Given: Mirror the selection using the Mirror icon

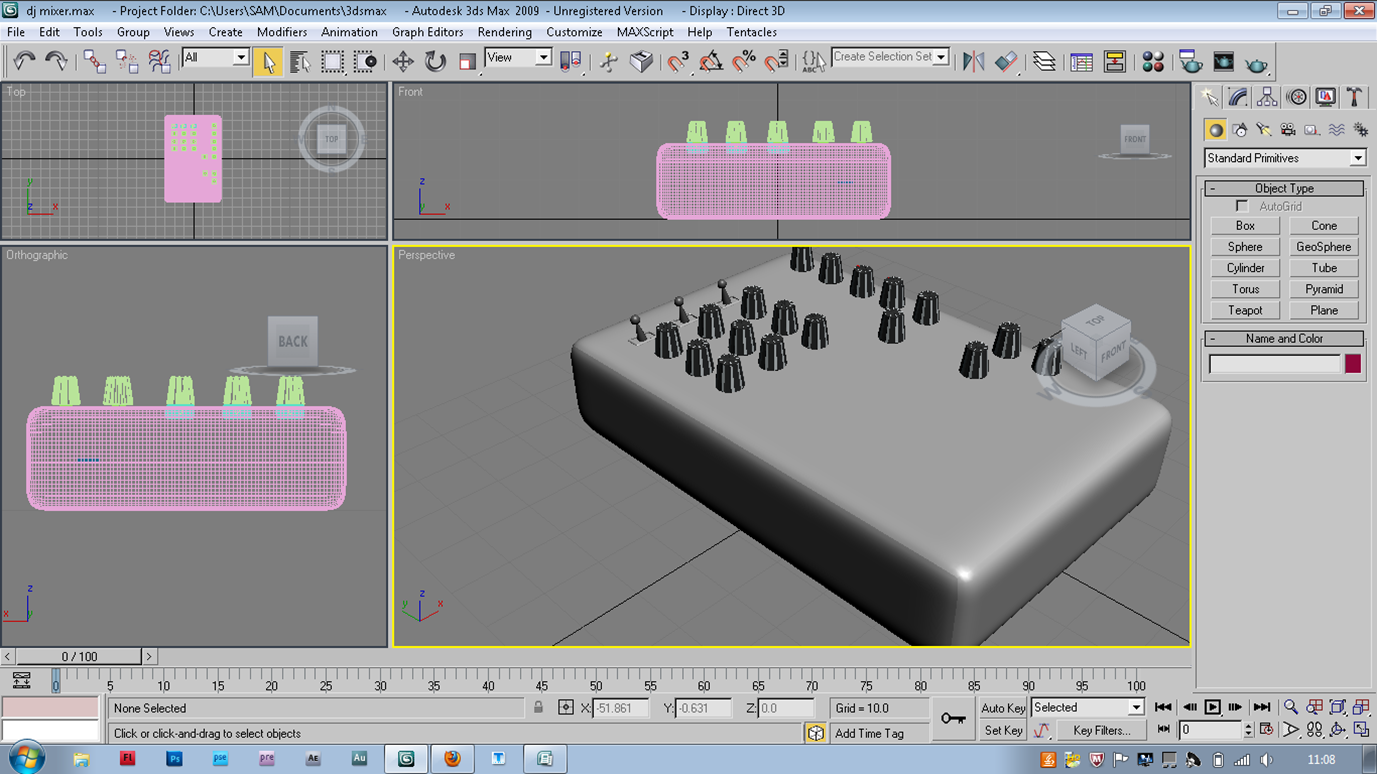Looking at the screenshot, I should click(x=974, y=61).
